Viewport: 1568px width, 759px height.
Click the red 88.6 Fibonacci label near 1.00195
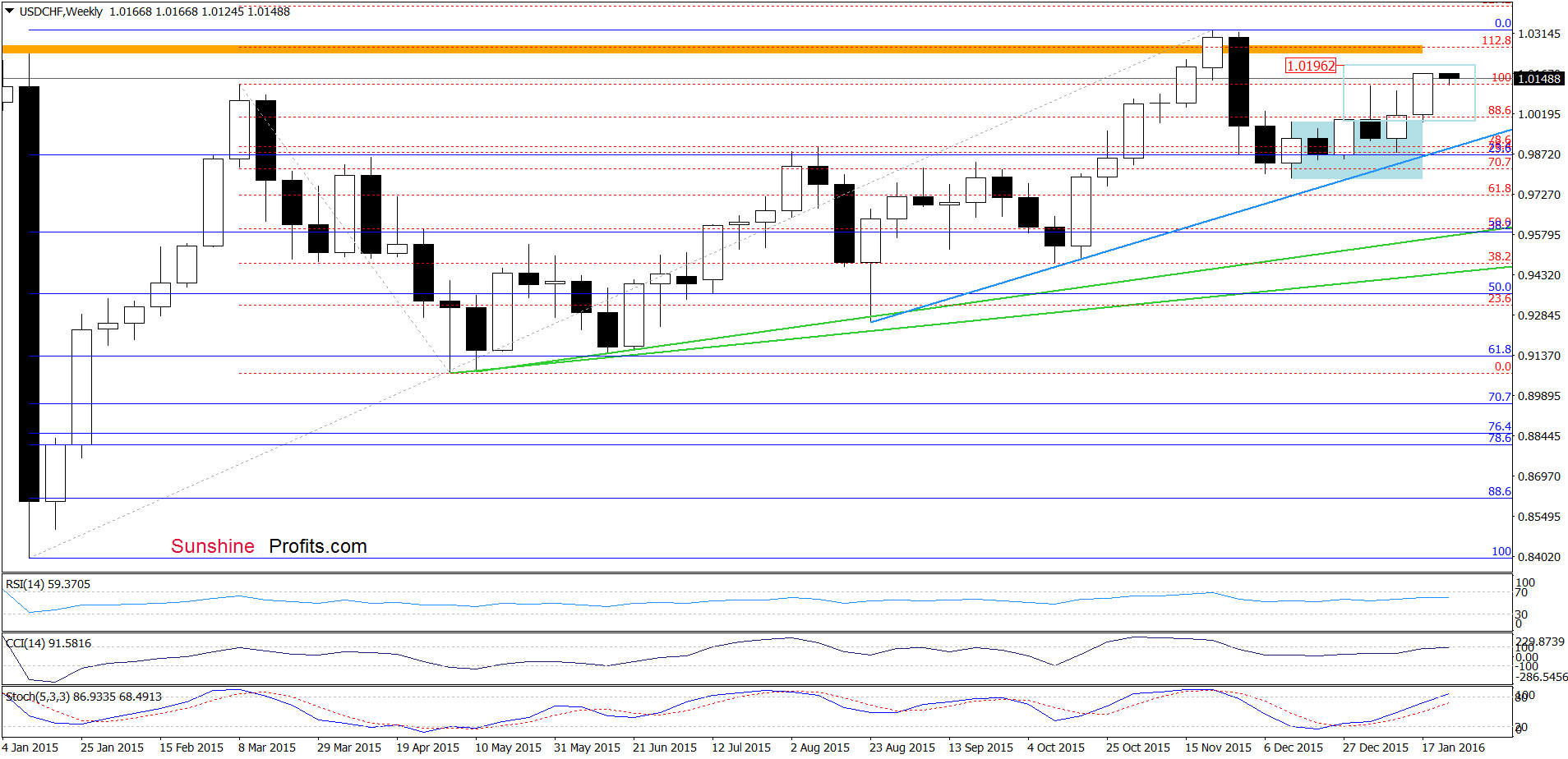click(1500, 110)
